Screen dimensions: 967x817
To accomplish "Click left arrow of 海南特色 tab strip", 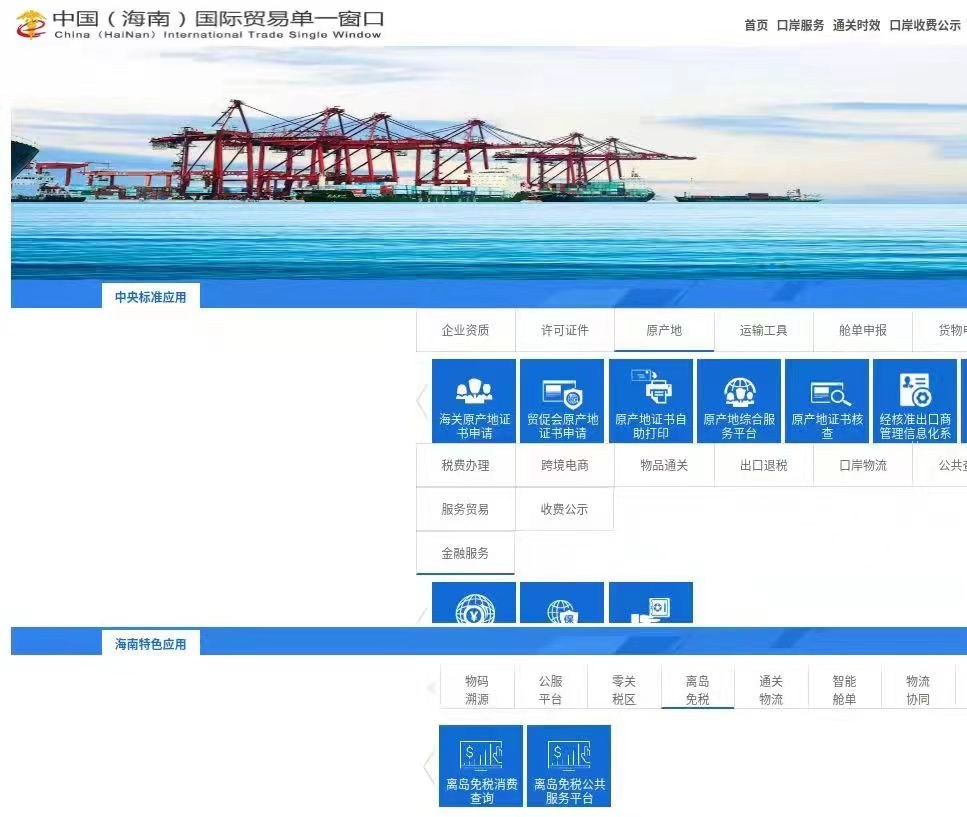I will tap(432, 688).
